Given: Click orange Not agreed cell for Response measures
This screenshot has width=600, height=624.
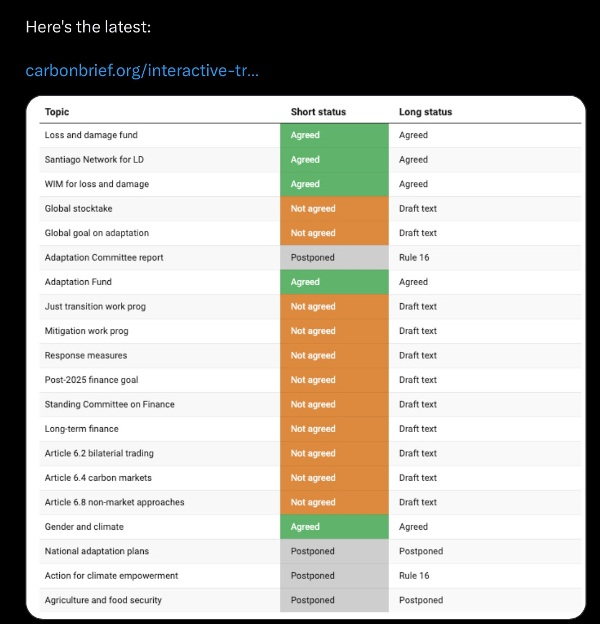Looking at the screenshot, I should 334,356.
